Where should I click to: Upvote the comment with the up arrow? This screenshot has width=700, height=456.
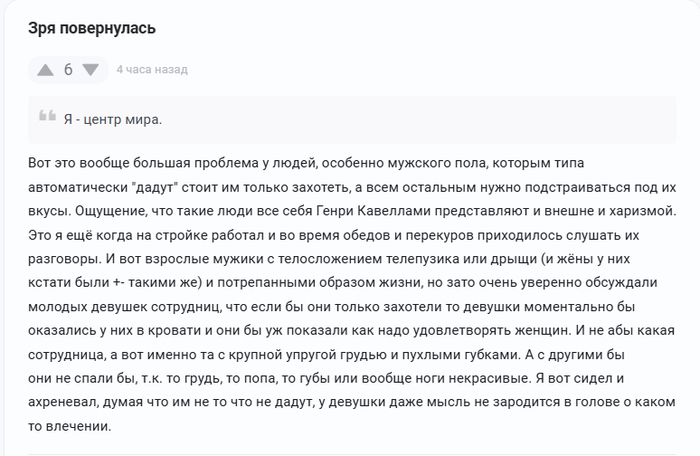46,70
